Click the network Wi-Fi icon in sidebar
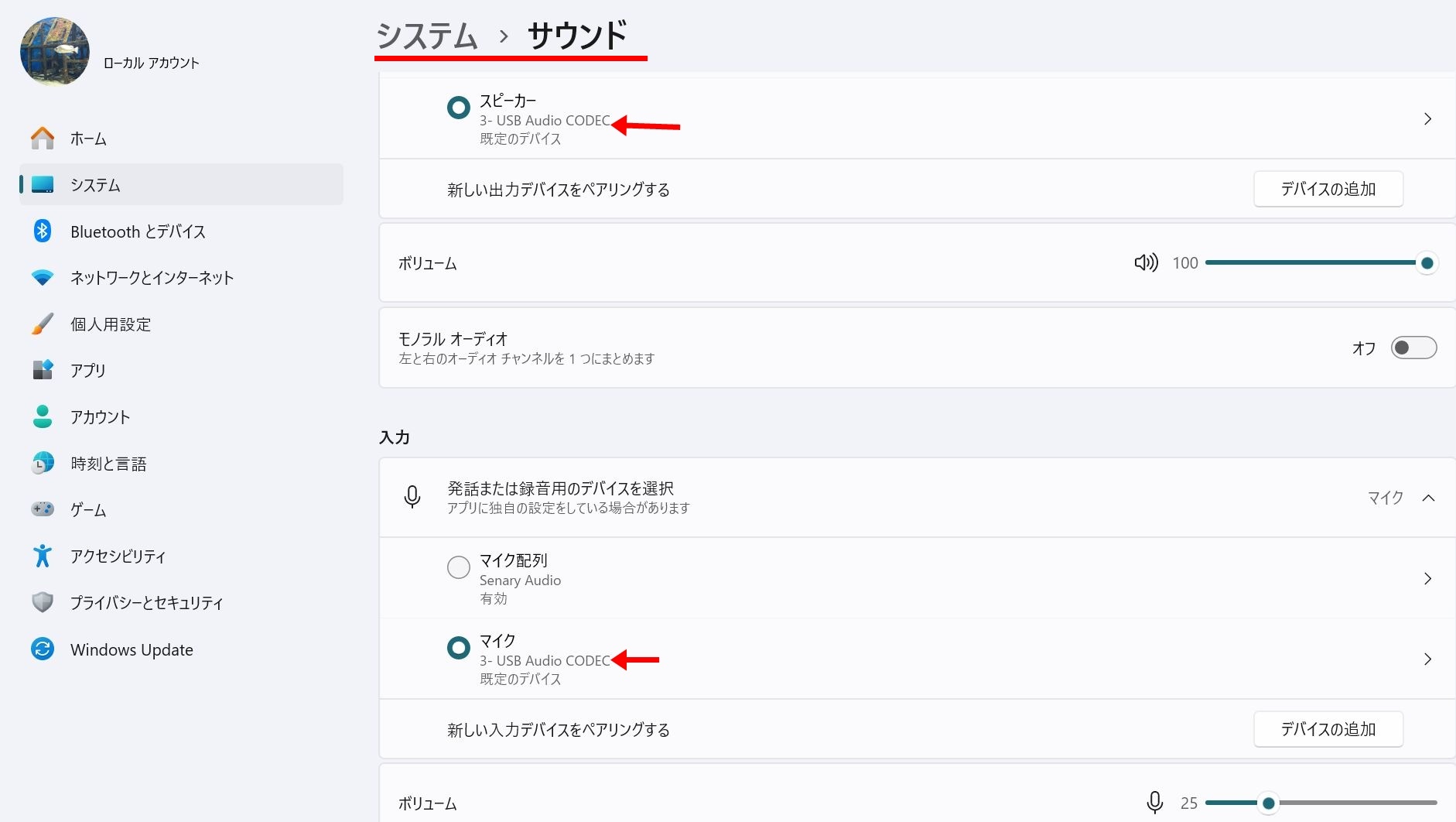1456x822 pixels. [43, 277]
